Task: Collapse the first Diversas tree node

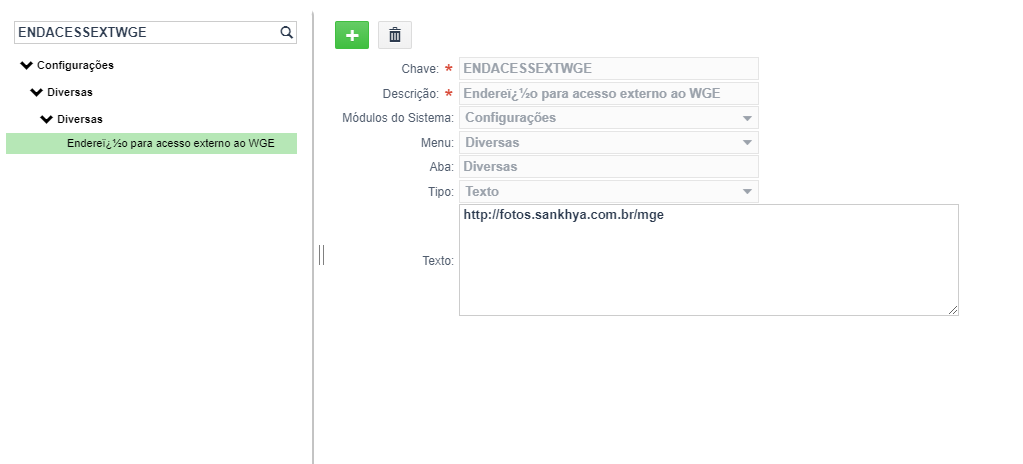Action: pos(37,92)
